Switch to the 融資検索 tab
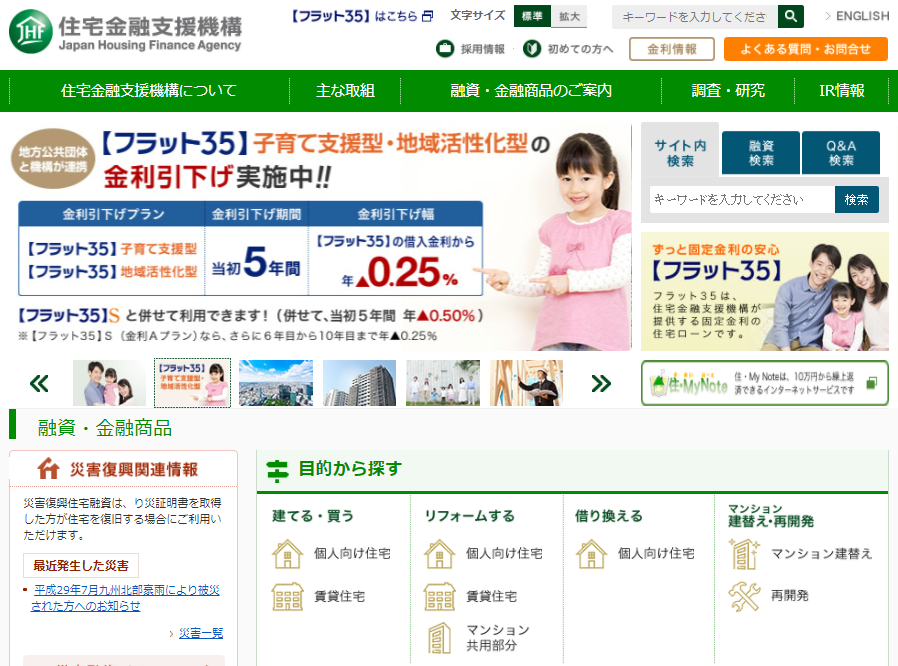Screen dimensions: 898x666 pyautogui.click(x=761, y=153)
